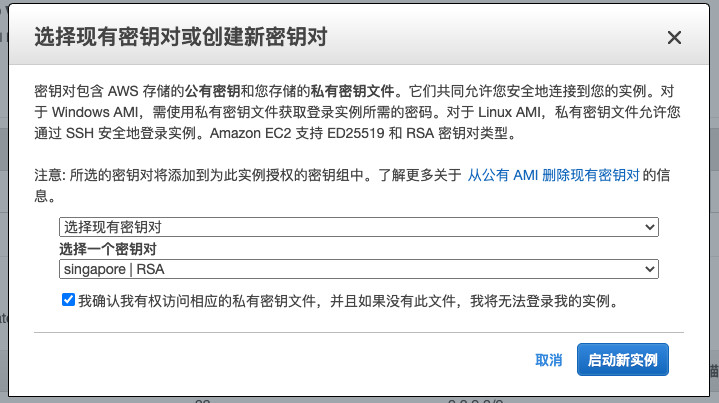Click the Windows AMI text in the description

coord(88,111)
